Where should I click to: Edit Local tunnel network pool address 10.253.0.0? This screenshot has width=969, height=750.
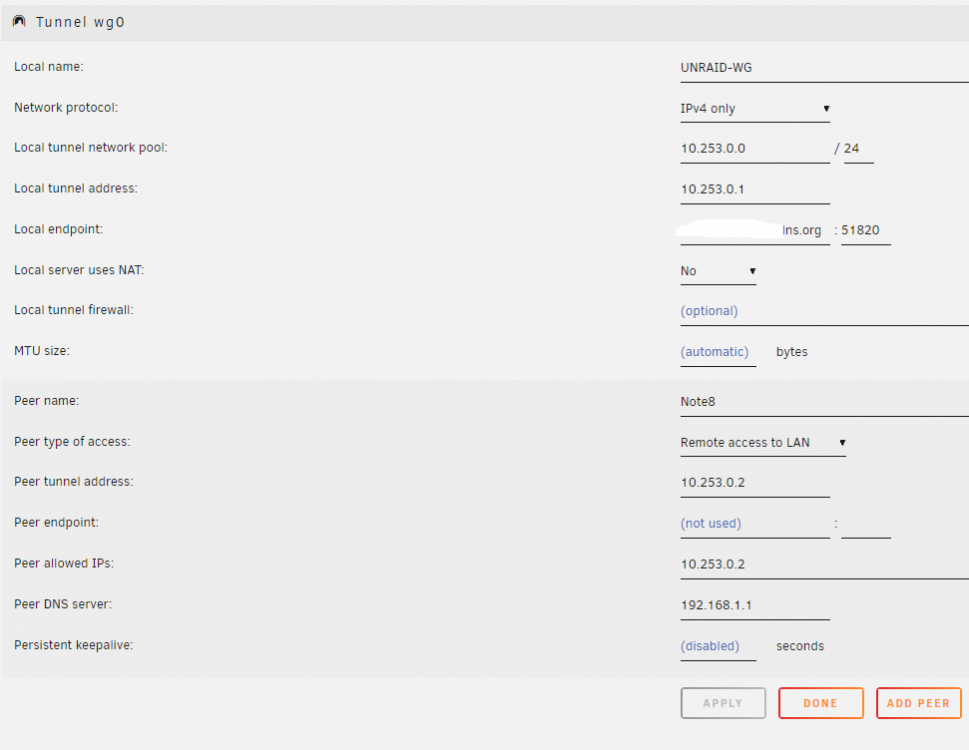(x=755, y=149)
